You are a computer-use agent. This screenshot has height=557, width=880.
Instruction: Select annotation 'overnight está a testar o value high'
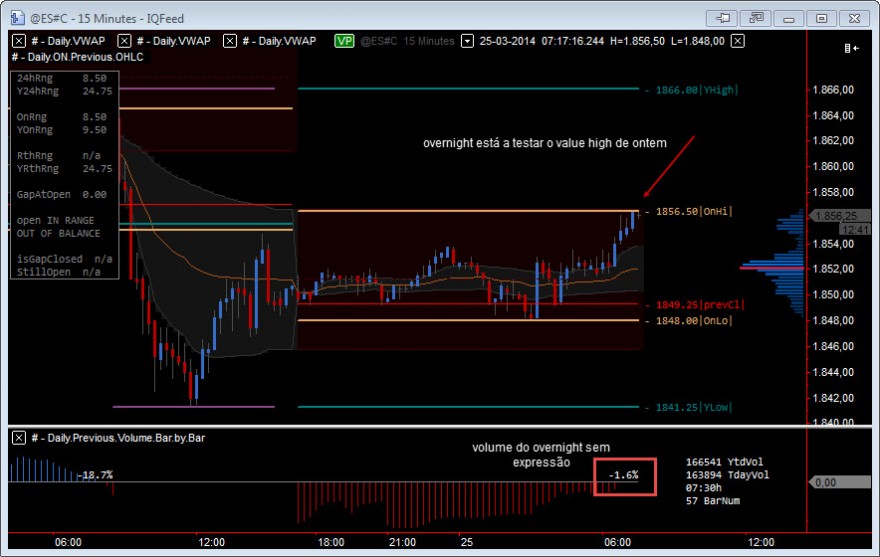(544, 143)
